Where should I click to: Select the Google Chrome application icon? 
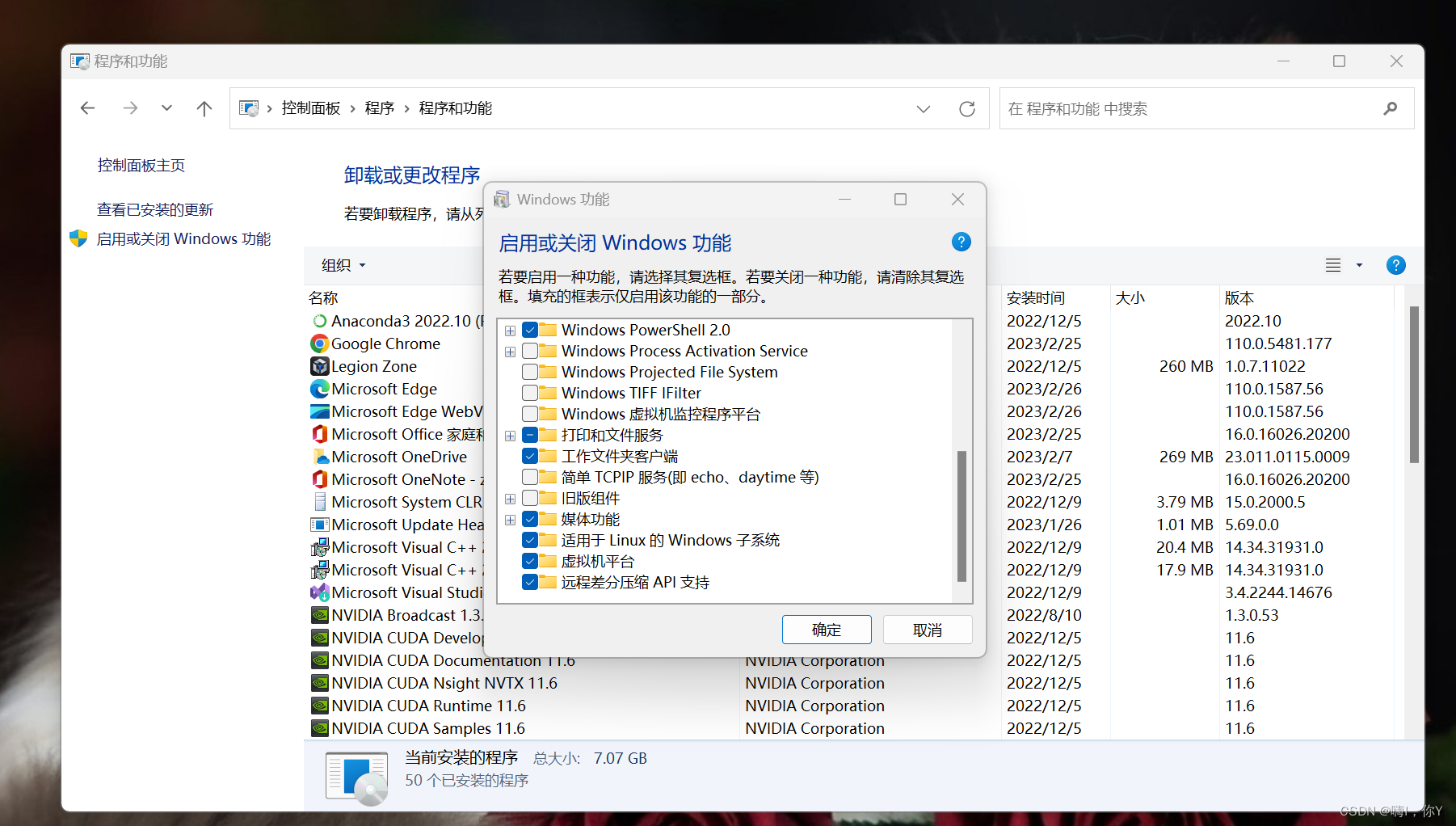coord(320,343)
